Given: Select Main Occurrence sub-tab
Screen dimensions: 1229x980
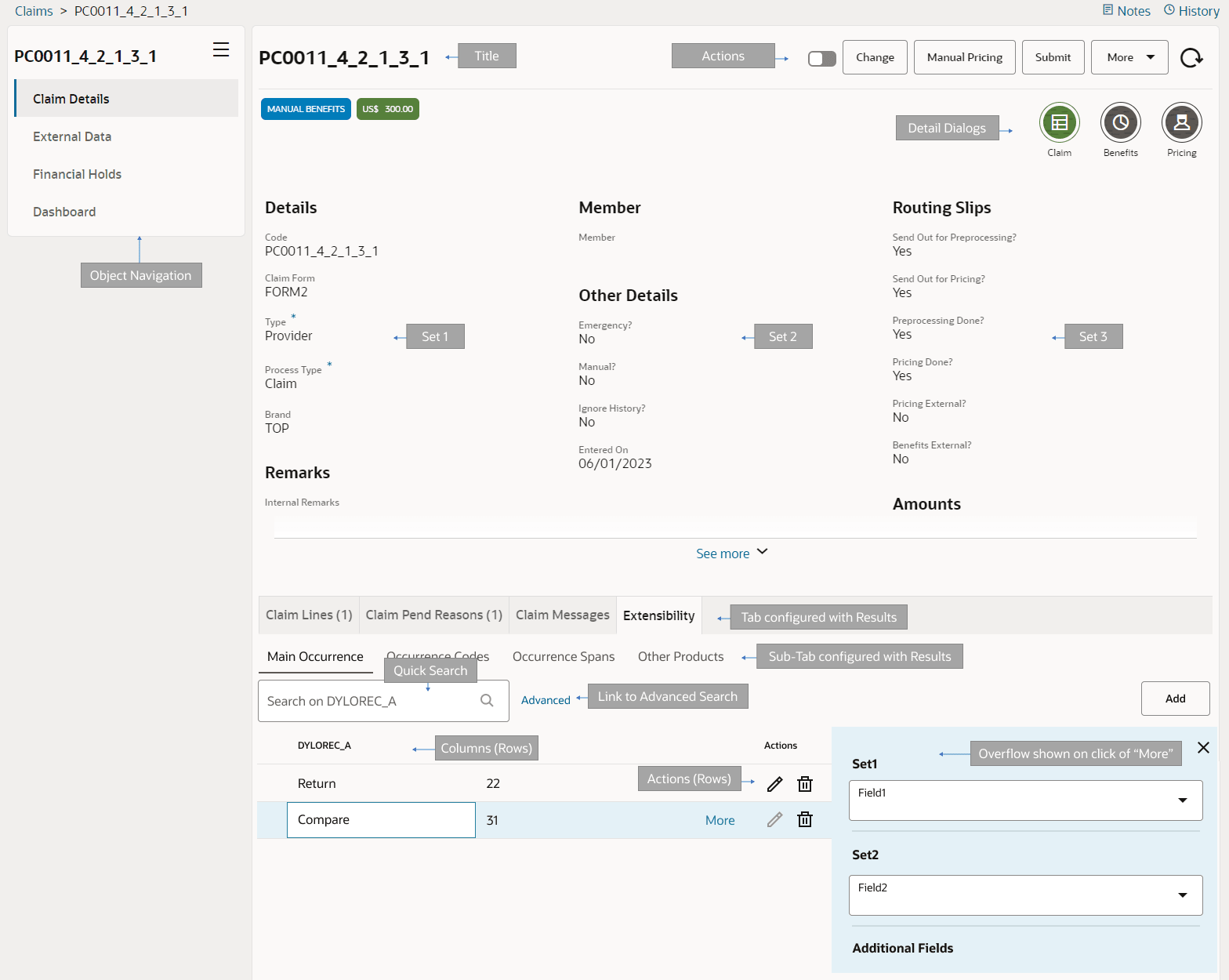Looking at the screenshot, I should click(315, 657).
